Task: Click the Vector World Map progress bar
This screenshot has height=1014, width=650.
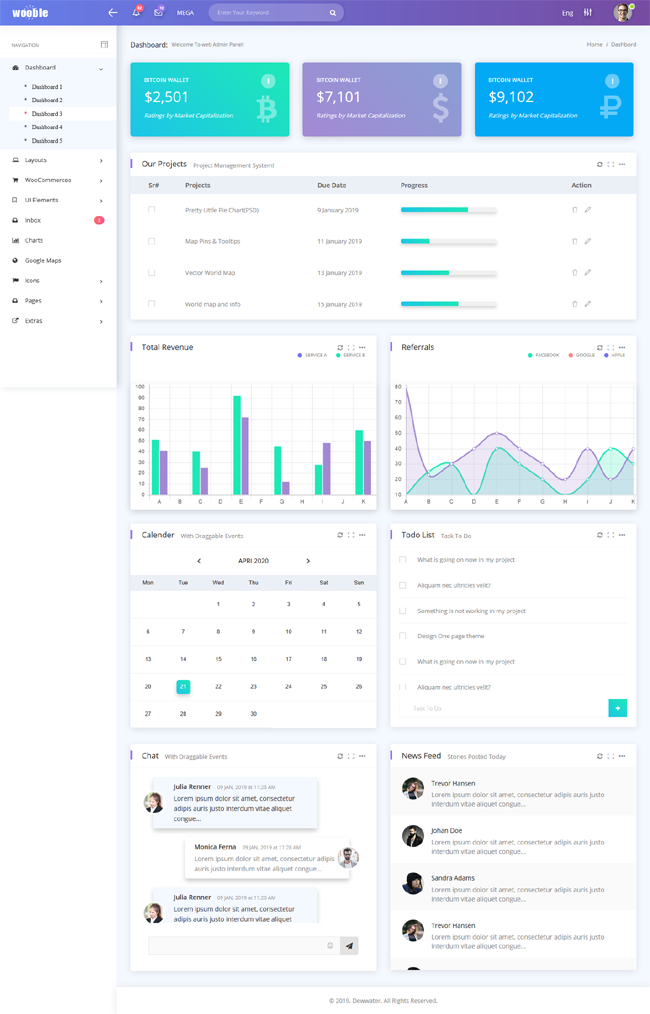Action: point(449,273)
